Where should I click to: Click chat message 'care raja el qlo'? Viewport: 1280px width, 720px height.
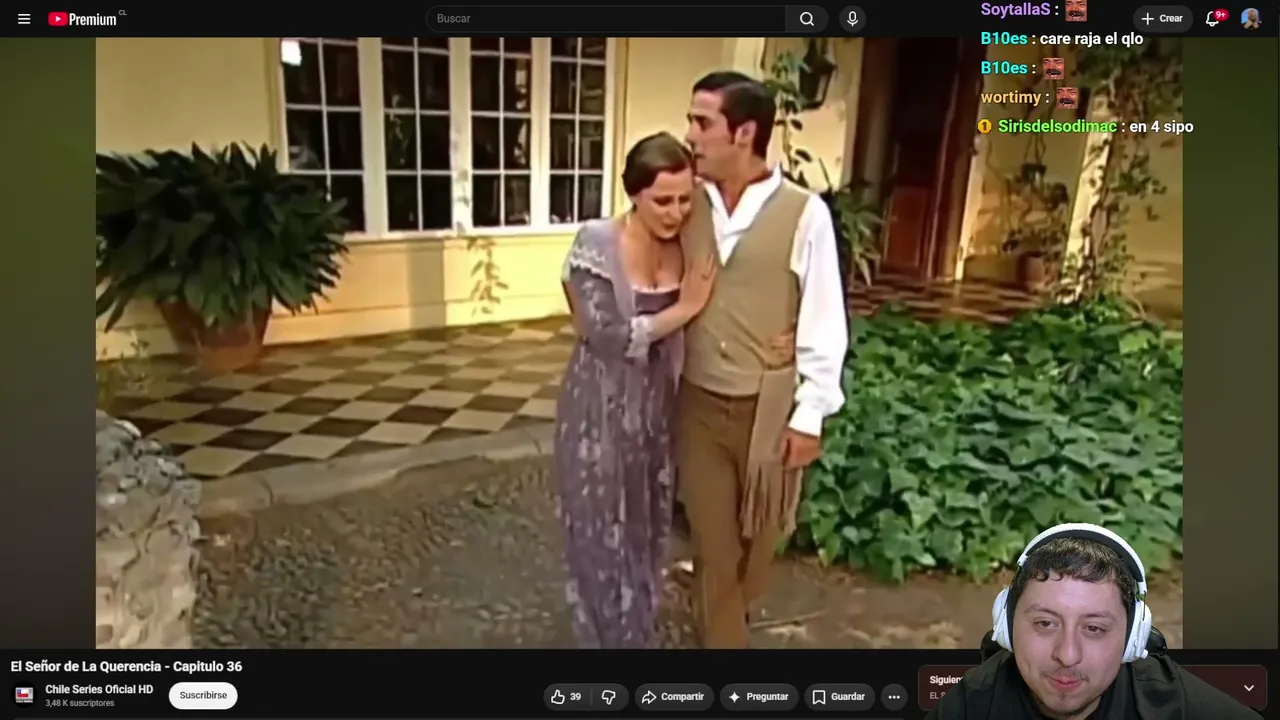coord(1091,39)
